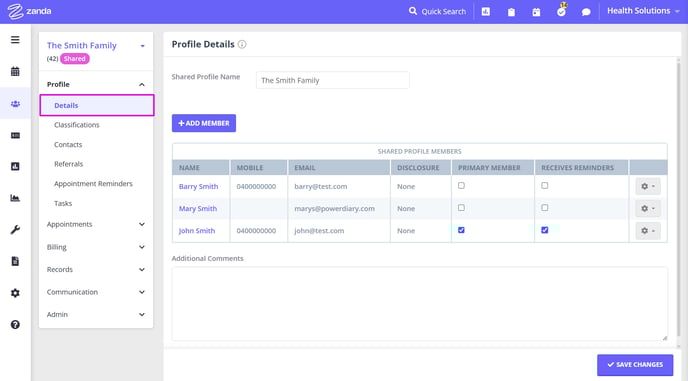This screenshot has width=688, height=381.
Task: Open the chart icon in top bar
Action: pos(486,12)
